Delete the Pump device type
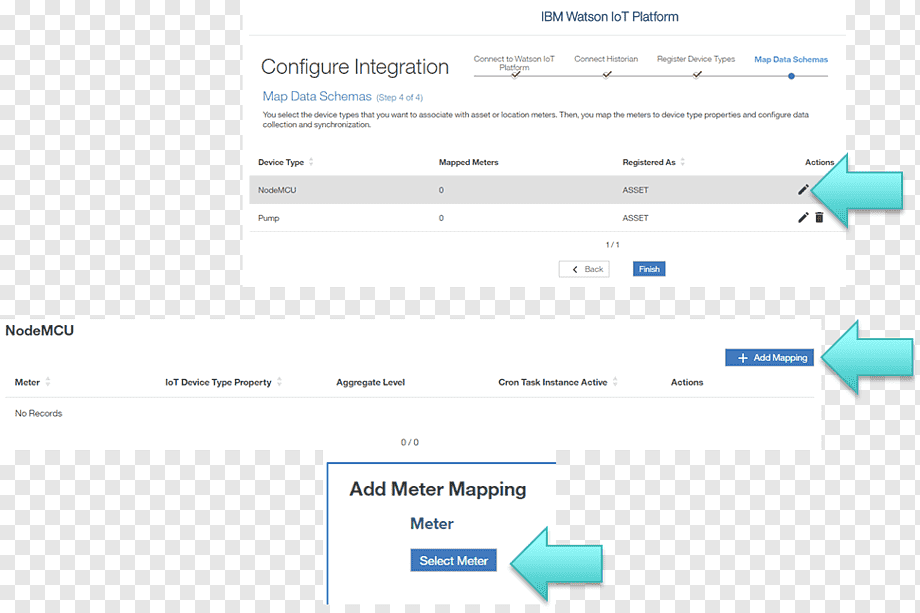The image size is (920, 613). (x=819, y=218)
